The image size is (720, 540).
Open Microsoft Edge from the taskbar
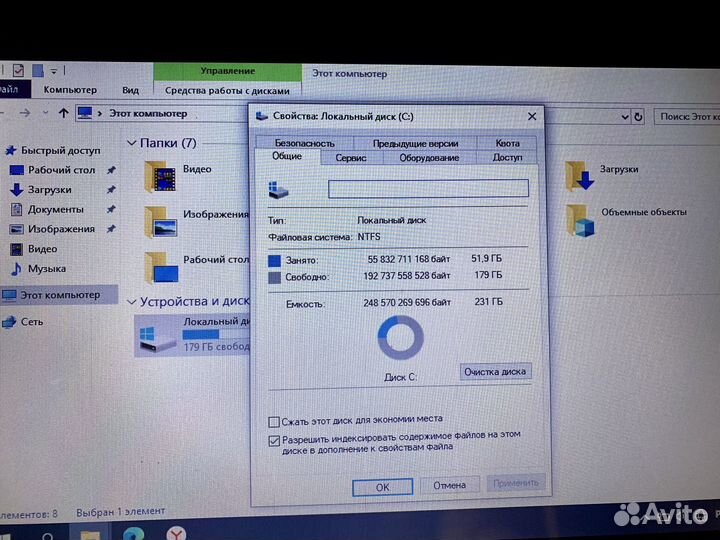pos(134,534)
